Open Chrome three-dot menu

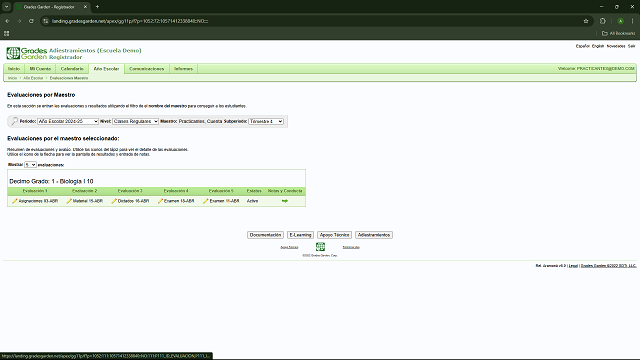tap(633, 21)
